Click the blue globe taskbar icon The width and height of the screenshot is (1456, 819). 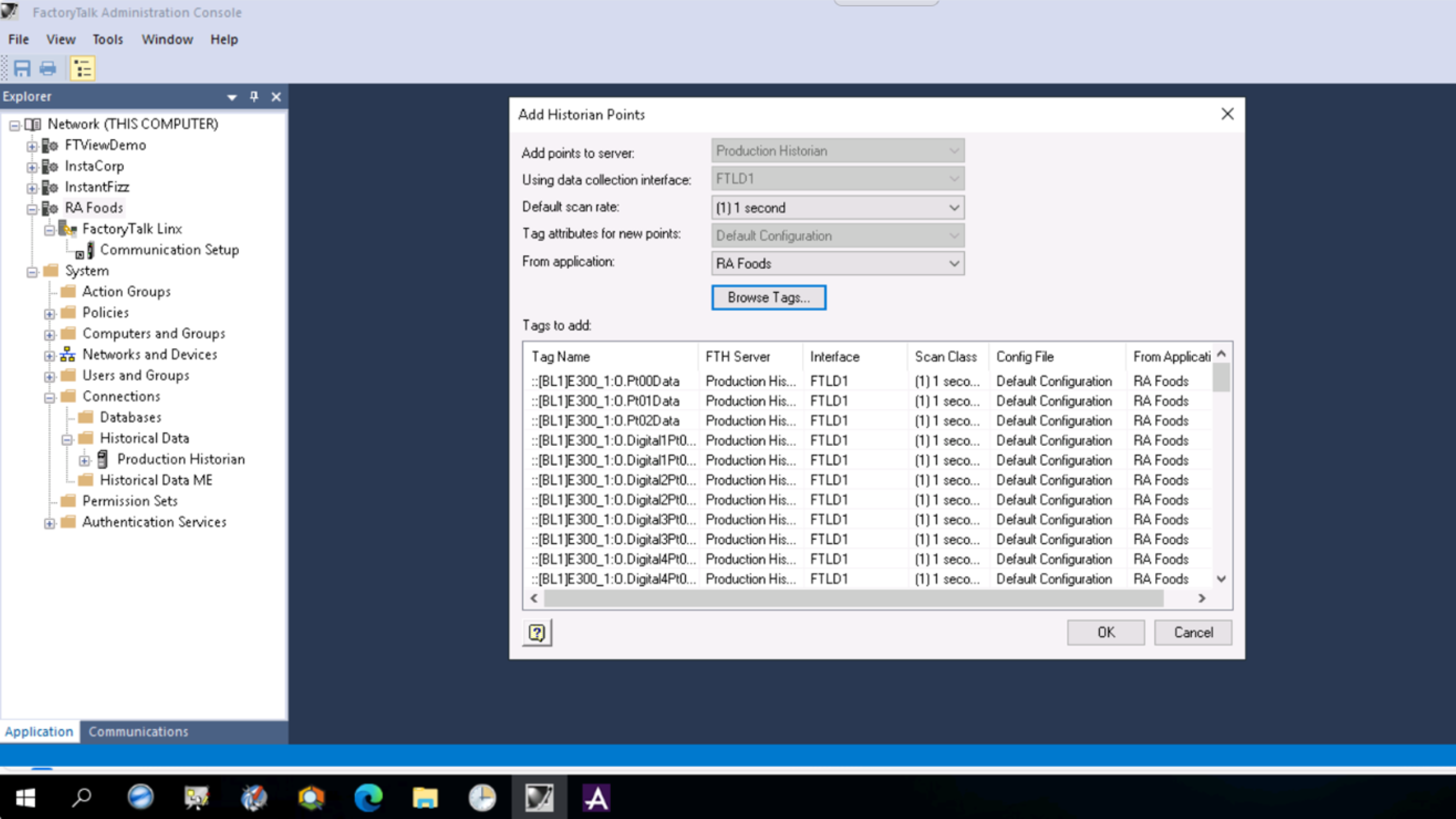pyautogui.click(x=140, y=798)
